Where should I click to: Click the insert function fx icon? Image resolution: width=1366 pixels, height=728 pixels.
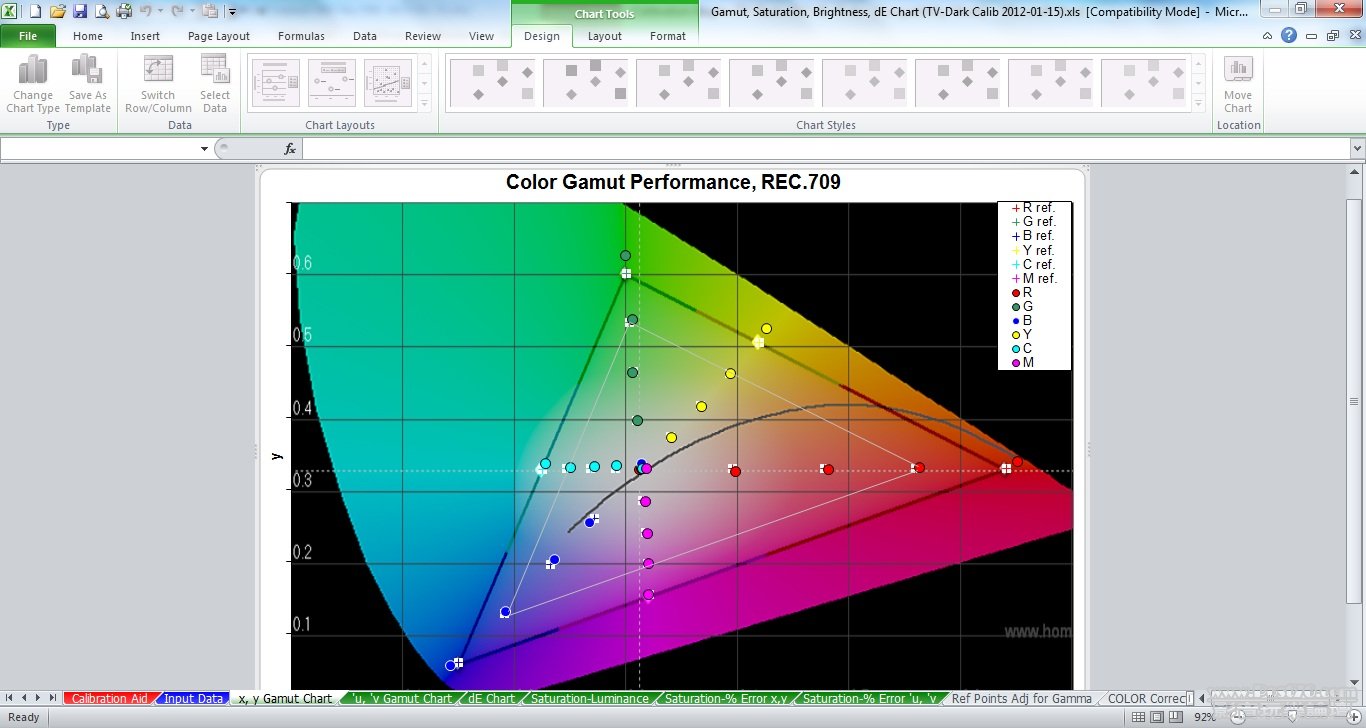[x=290, y=148]
